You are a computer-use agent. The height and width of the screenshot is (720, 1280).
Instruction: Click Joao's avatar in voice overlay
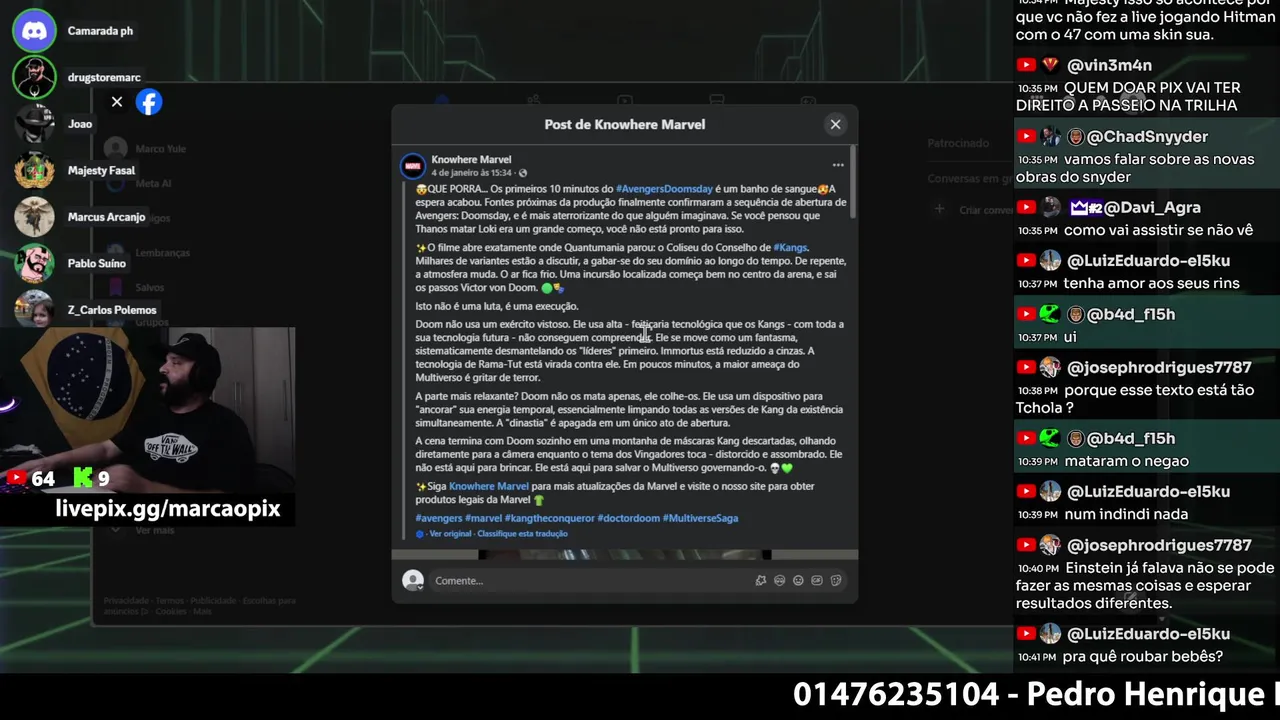coord(34,124)
